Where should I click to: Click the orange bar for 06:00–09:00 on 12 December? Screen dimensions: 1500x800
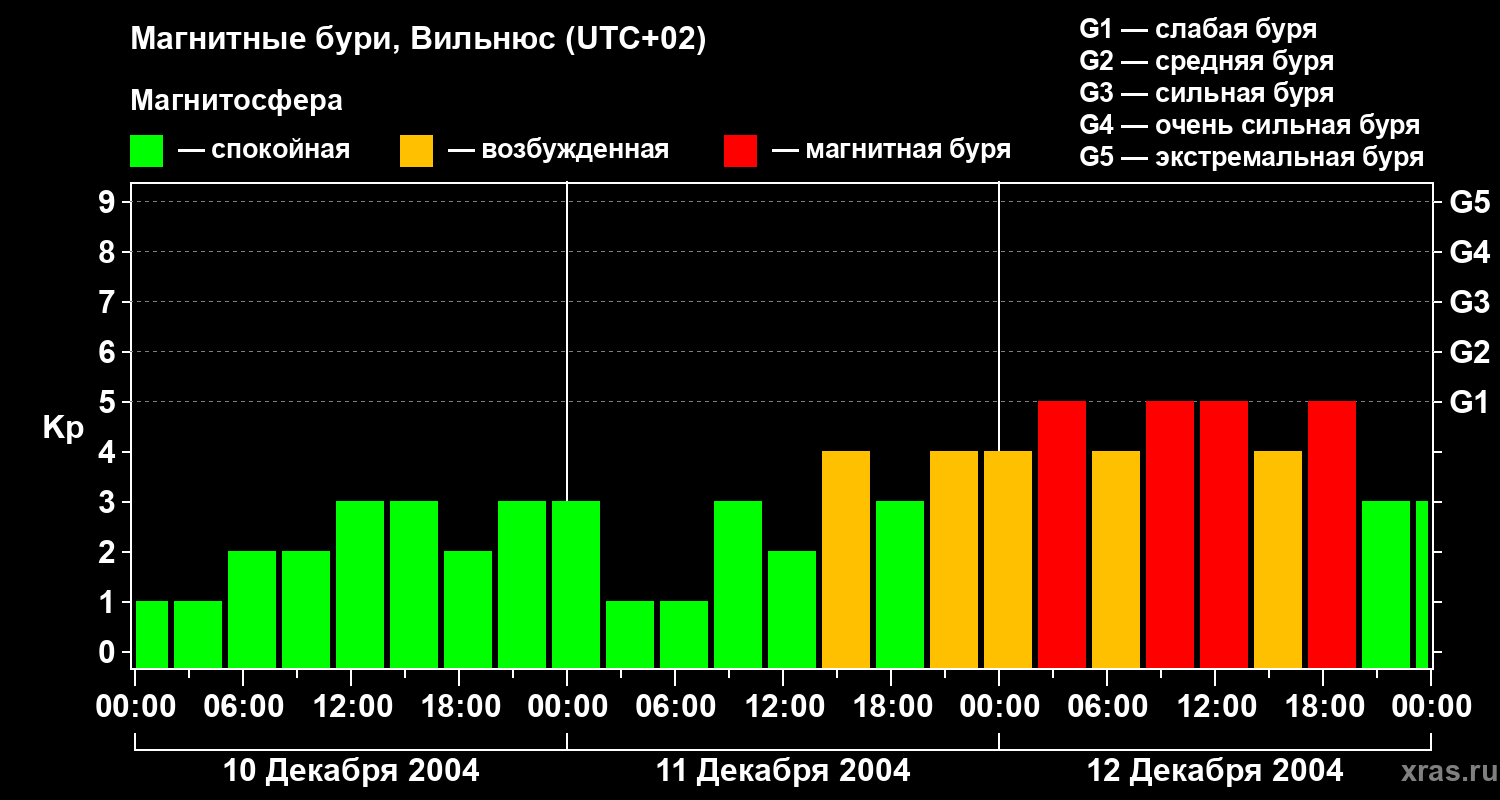coord(1116,559)
